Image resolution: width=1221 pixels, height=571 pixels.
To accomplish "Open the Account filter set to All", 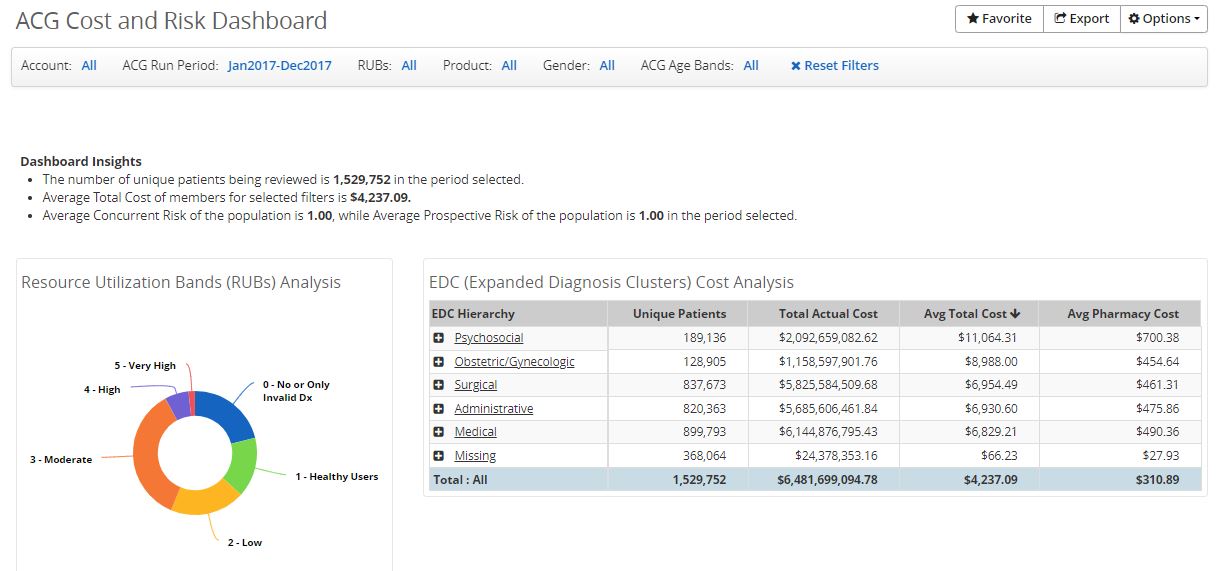I will tap(89, 66).
